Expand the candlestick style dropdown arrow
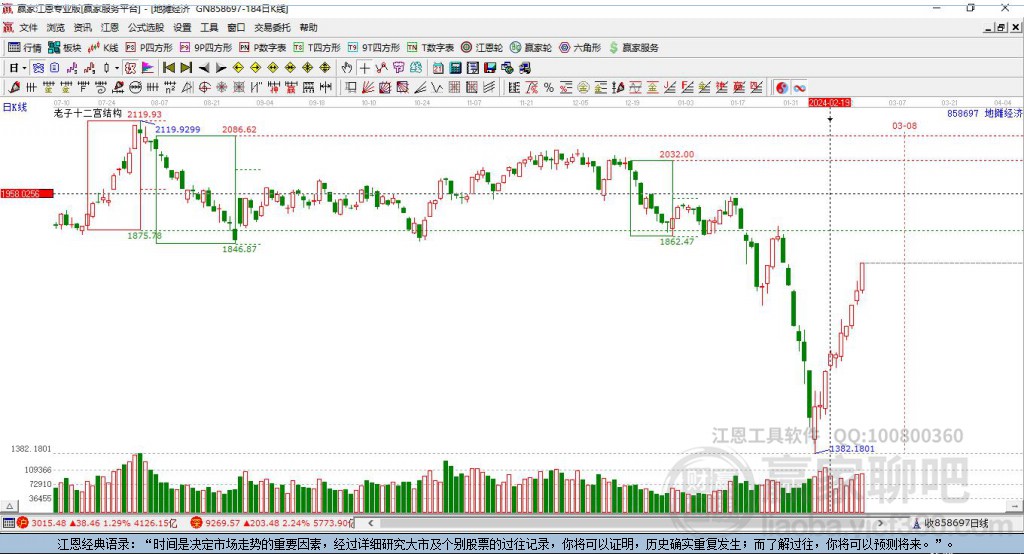 point(117,68)
